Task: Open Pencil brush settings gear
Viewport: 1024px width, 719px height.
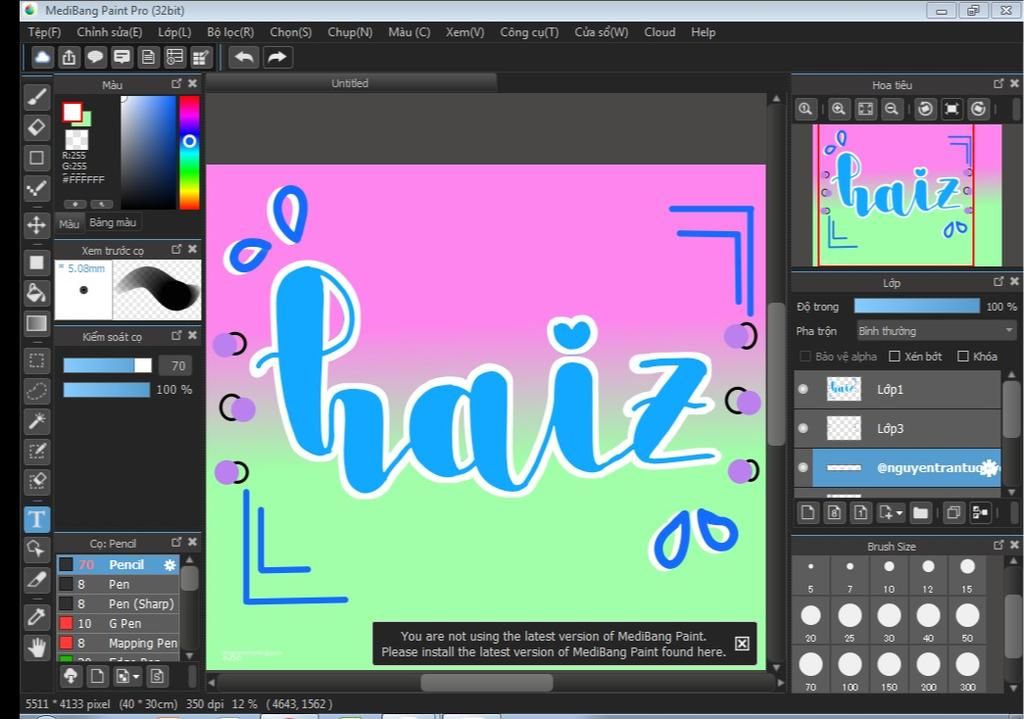Action: click(170, 565)
